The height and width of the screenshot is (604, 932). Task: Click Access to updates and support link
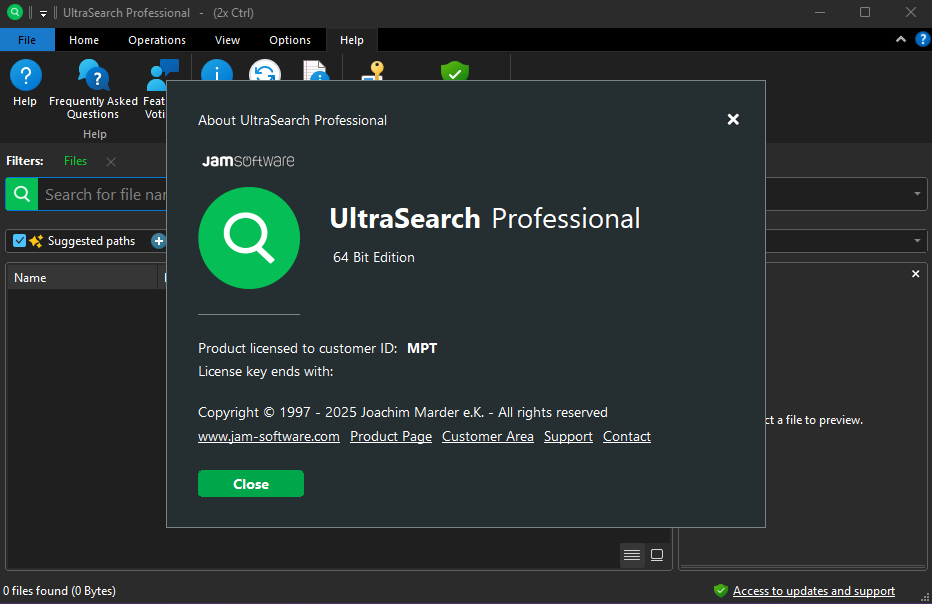click(814, 591)
